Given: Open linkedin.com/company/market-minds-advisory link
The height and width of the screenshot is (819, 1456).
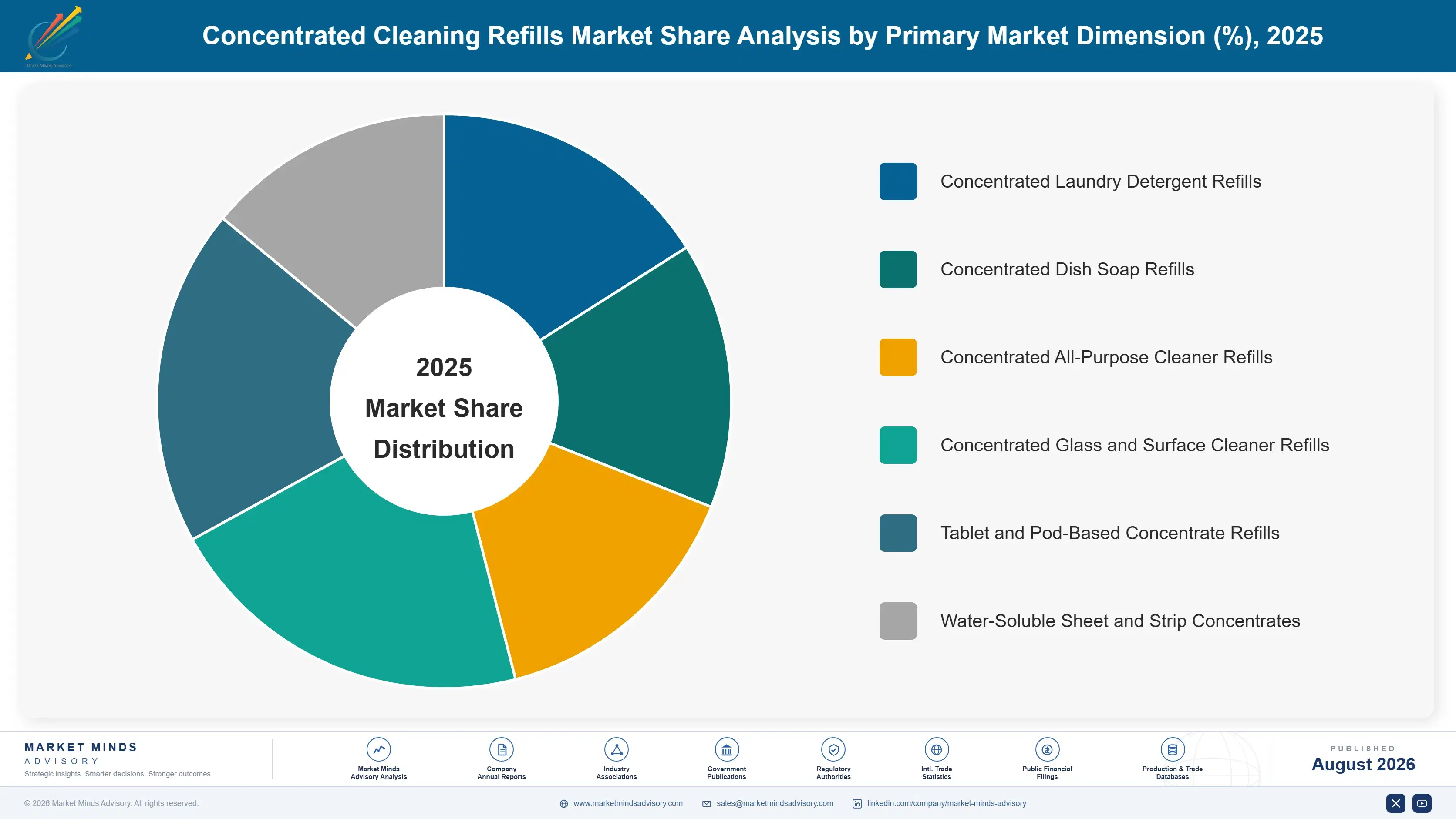Looking at the screenshot, I should (x=947, y=803).
